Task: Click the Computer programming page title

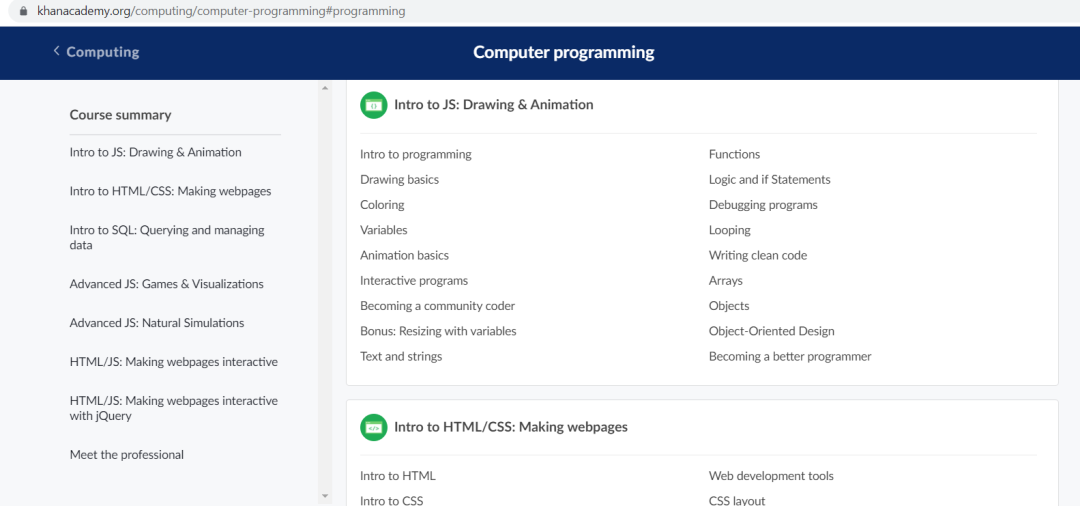Action: click(x=563, y=52)
